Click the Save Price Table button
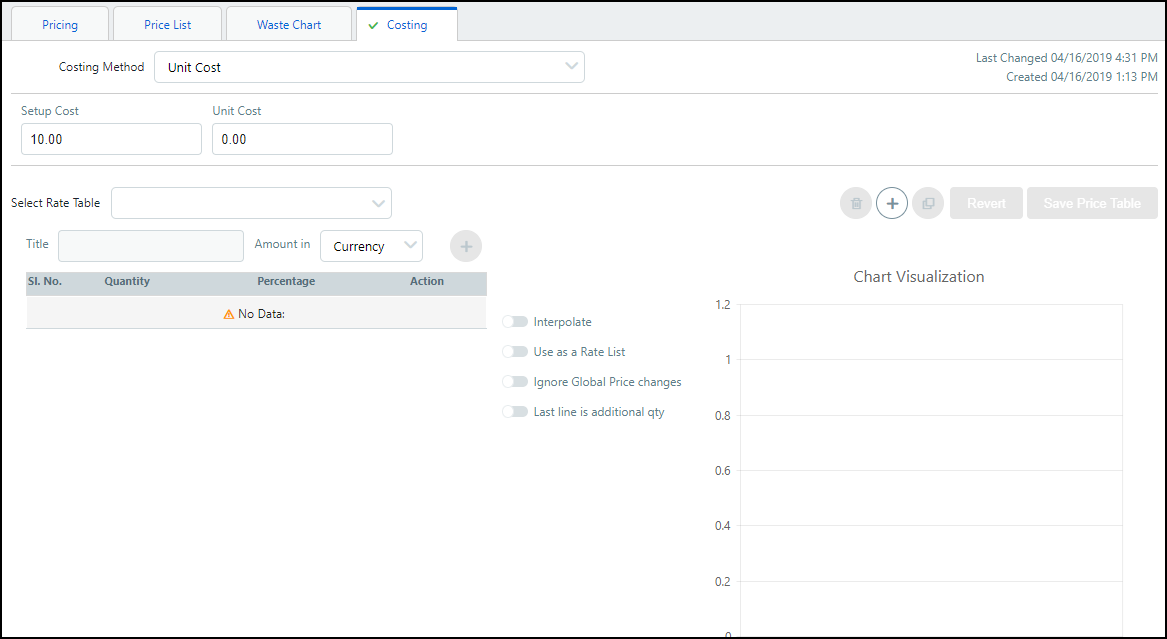The height and width of the screenshot is (639, 1167). point(1092,203)
